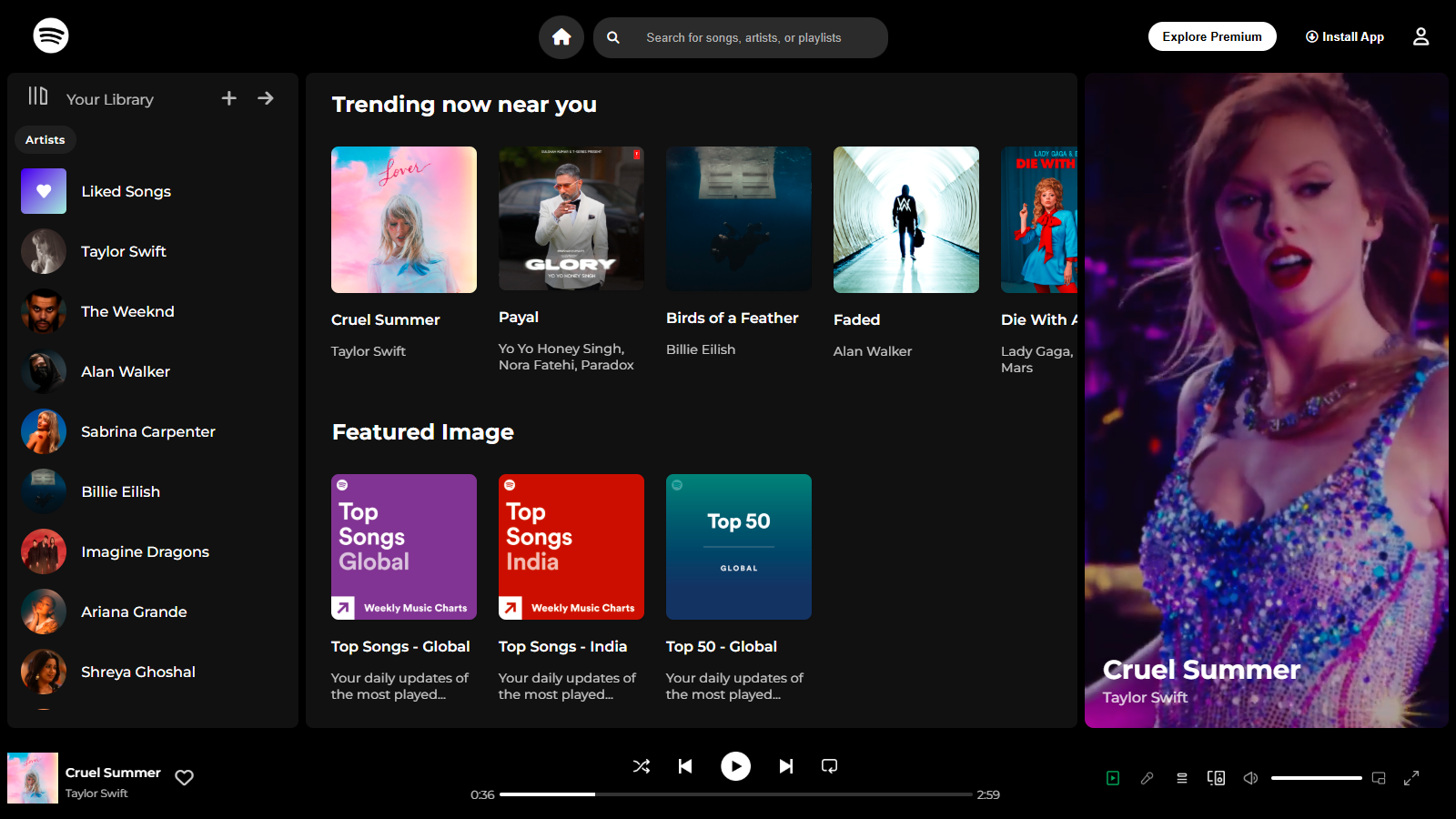Toggle the Now Playing view icon

point(1112,778)
